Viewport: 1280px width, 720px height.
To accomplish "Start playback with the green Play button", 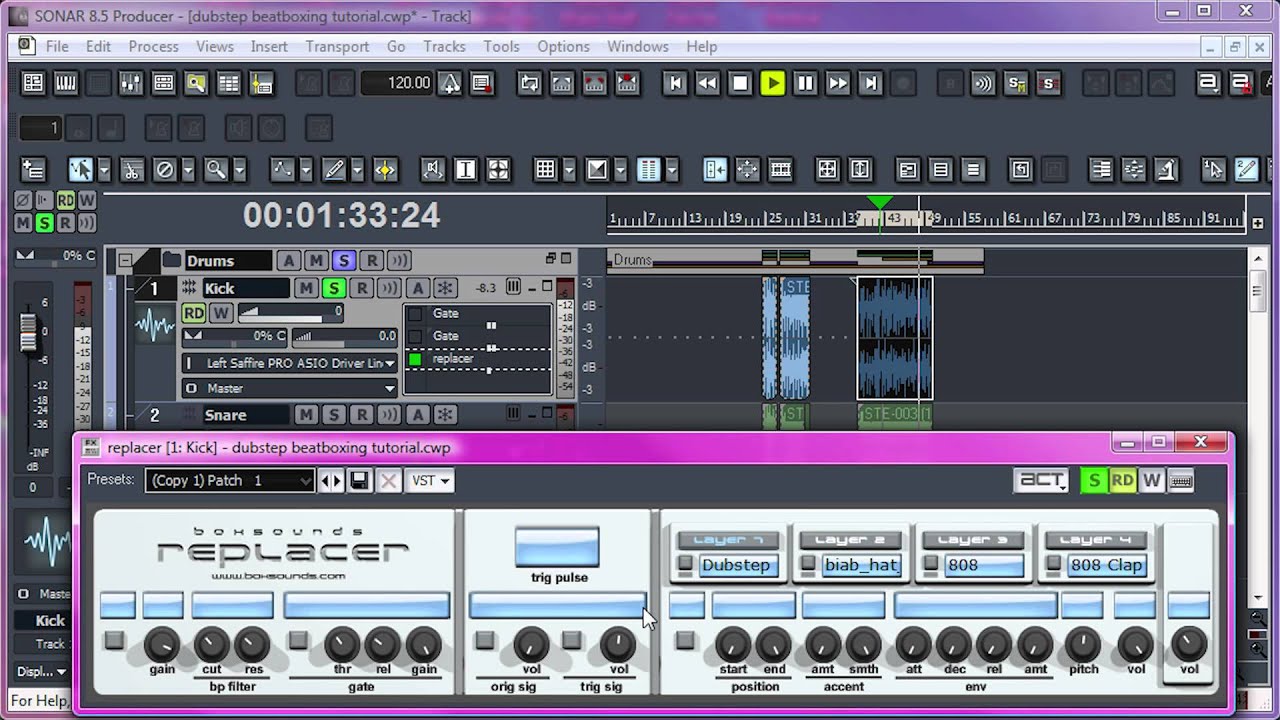I will pos(772,83).
